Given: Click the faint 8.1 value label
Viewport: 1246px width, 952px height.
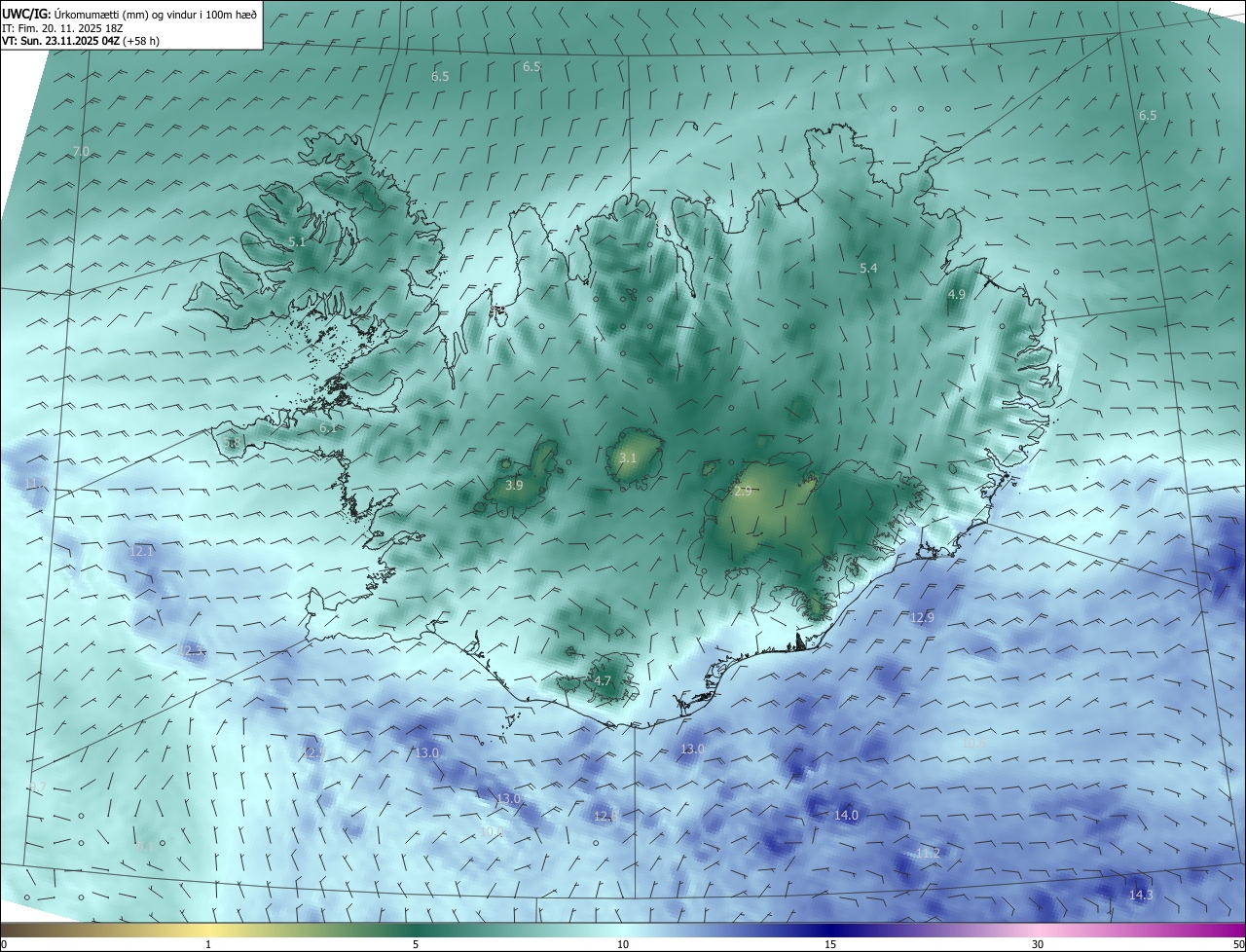Looking at the screenshot, I should click(144, 847).
